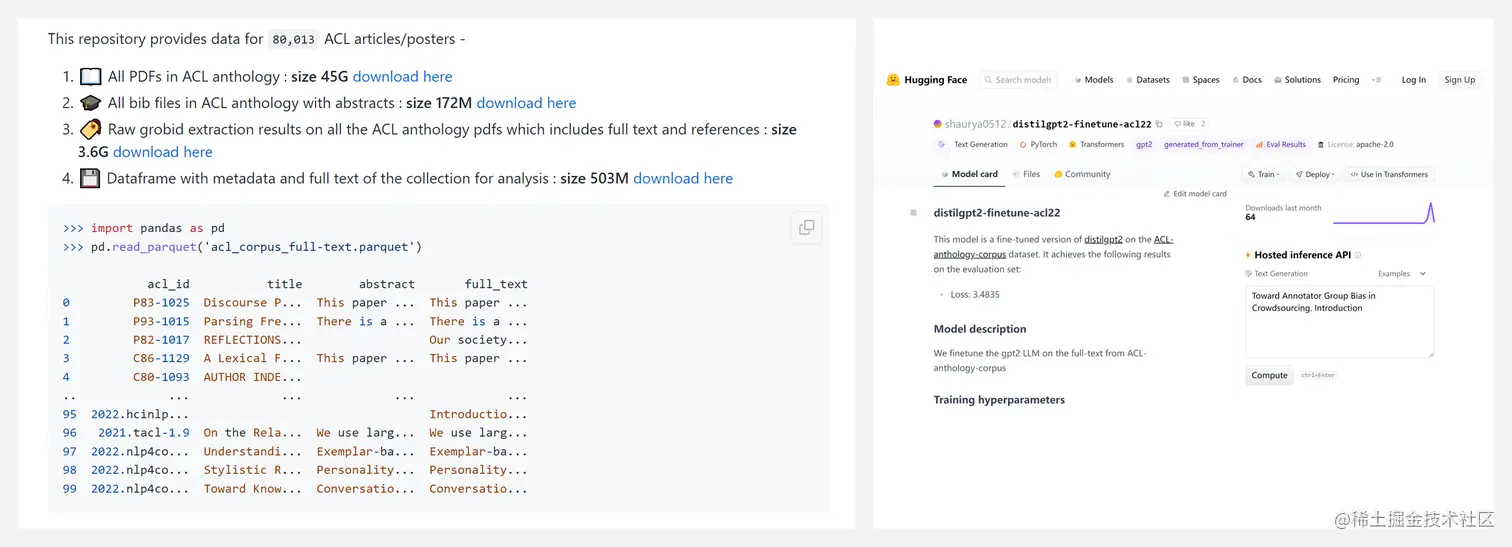Viewport: 1512px width, 547px height.
Task: Click Edit model card link
Action: (1195, 194)
